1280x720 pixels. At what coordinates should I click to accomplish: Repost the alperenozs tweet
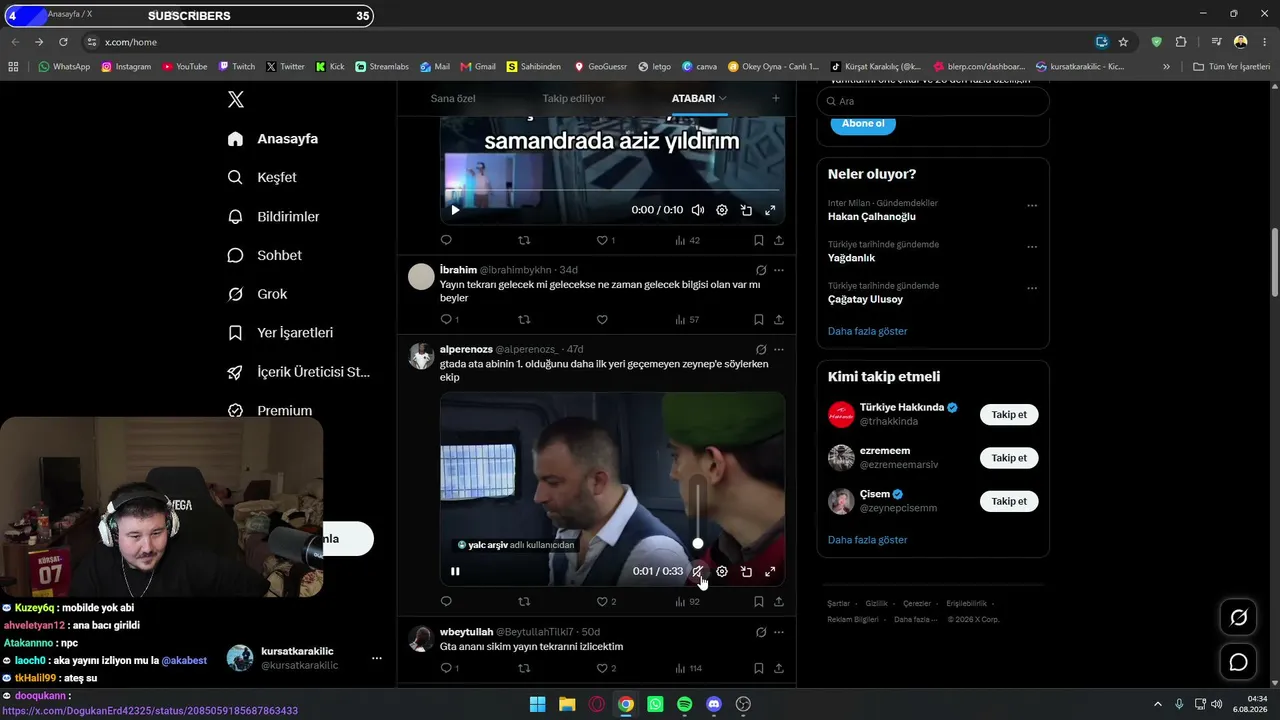click(x=524, y=602)
